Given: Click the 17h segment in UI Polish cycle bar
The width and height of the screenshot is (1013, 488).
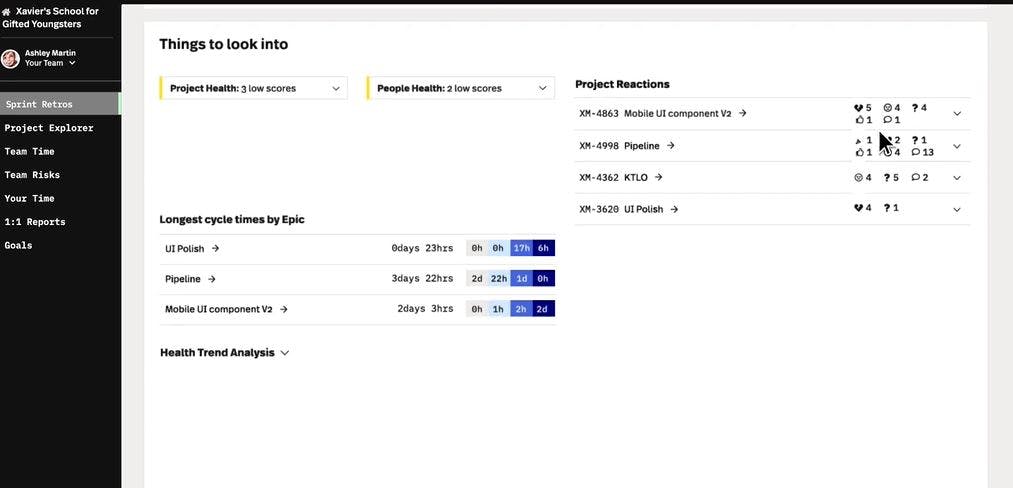Looking at the screenshot, I should (521, 248).
